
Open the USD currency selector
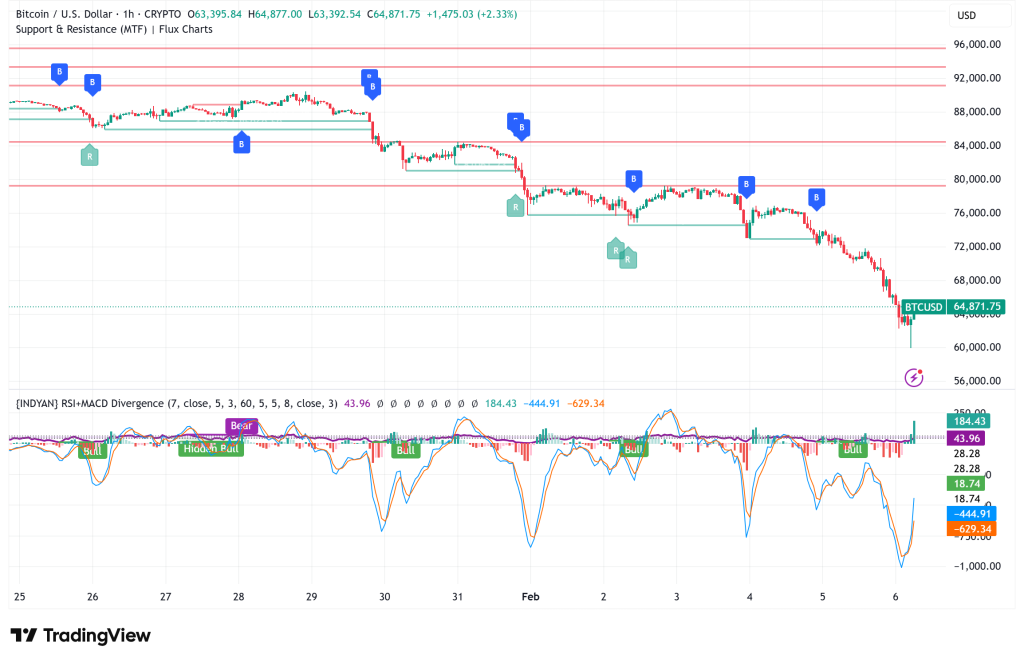pos(966,15)
